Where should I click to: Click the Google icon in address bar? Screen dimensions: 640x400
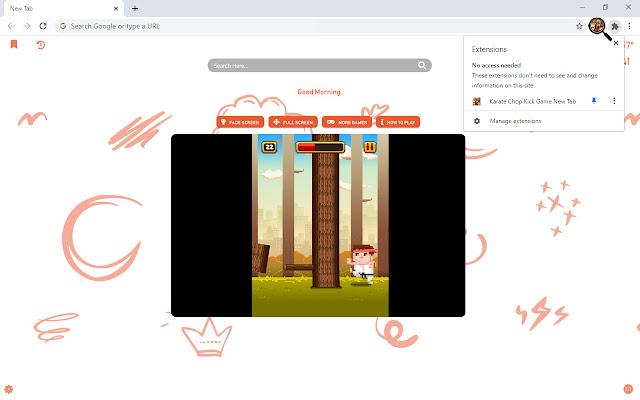click(x=63, y=26)
